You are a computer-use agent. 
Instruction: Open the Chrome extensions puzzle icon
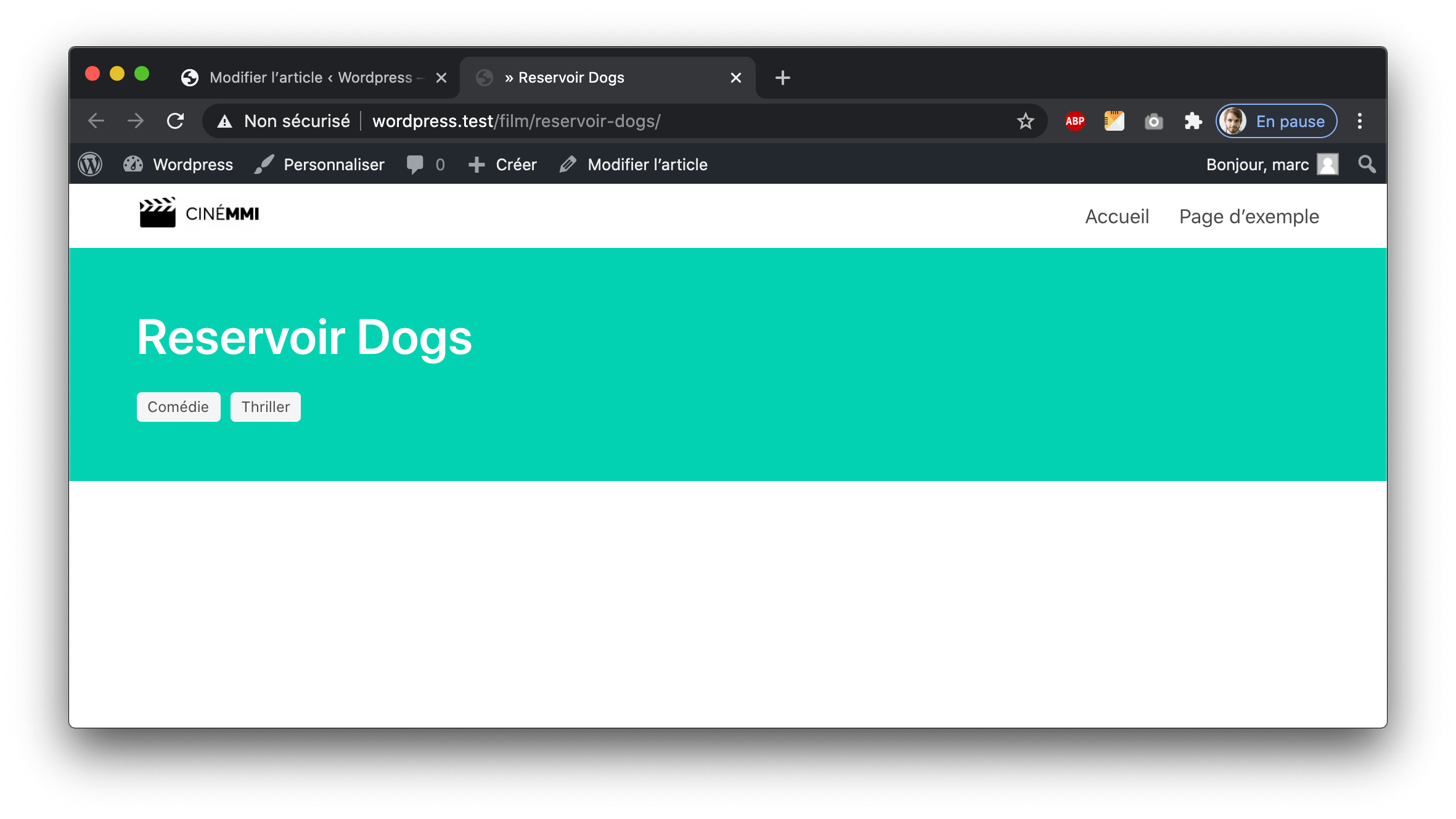coord(1193,121)
